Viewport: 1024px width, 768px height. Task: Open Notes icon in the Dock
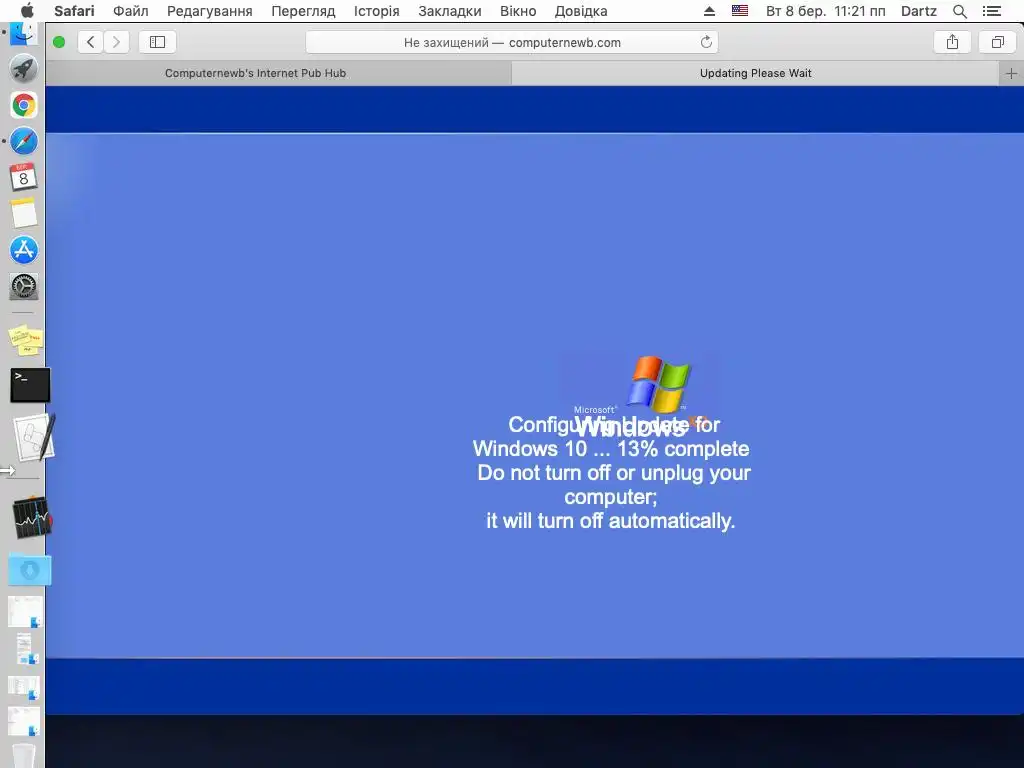tap(24, 214)
